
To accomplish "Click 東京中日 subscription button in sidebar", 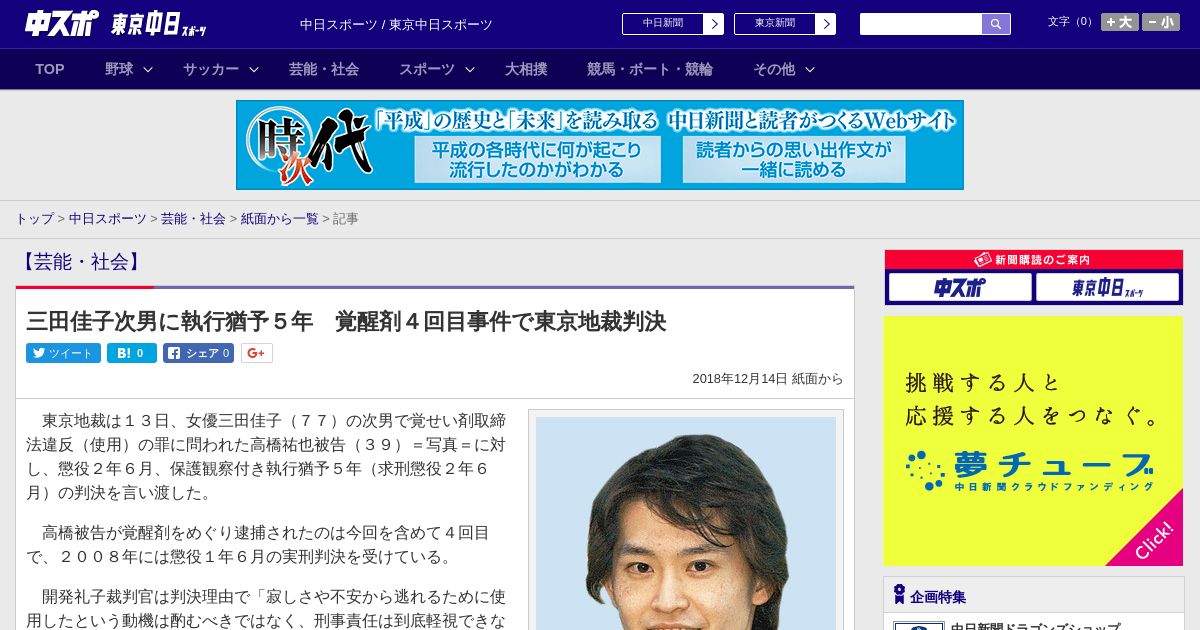I will 1107,288.
